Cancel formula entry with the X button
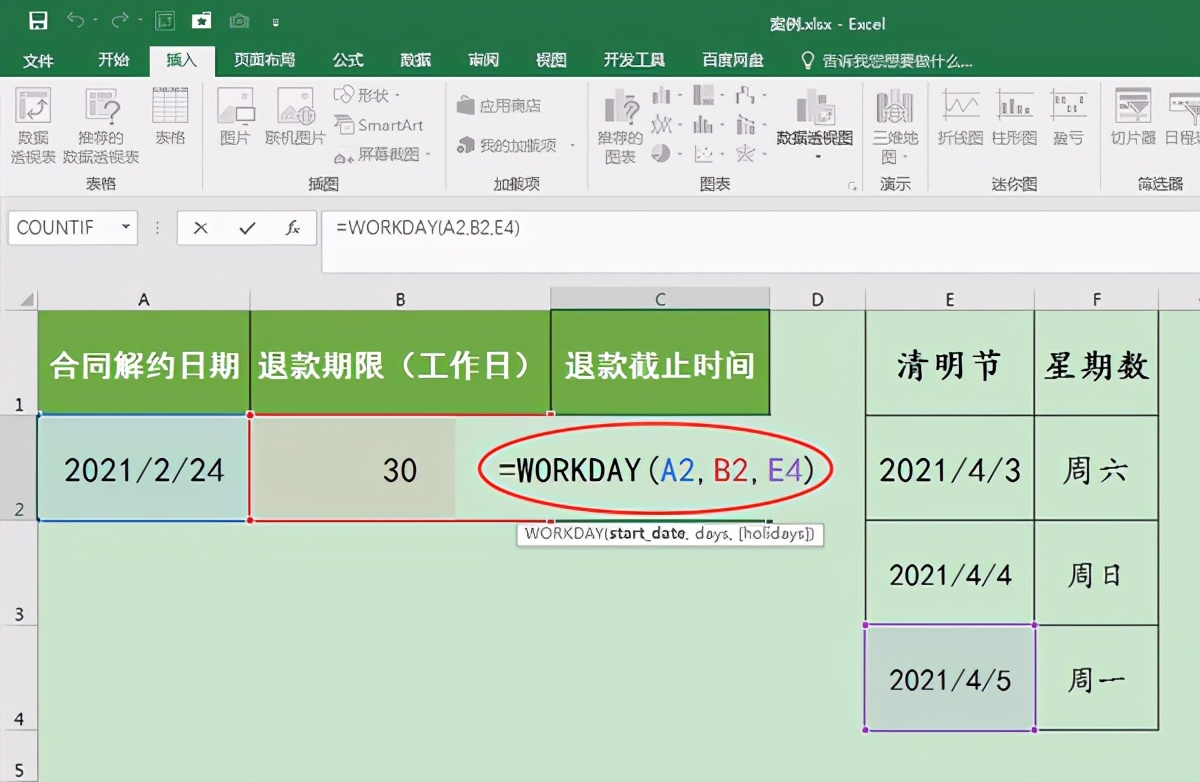Viewport: 1200px width, 782px height. click(x=200, y=228)
